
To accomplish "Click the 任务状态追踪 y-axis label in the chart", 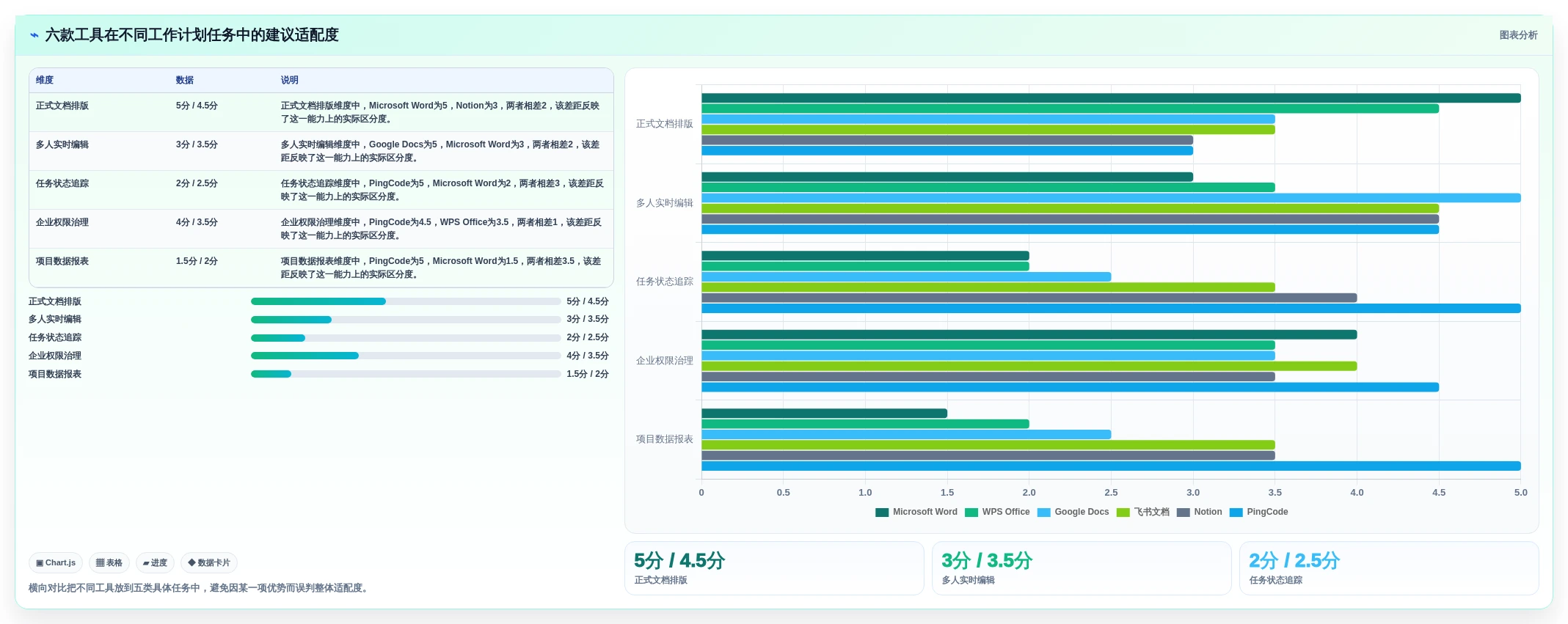I will pos(665,282).
